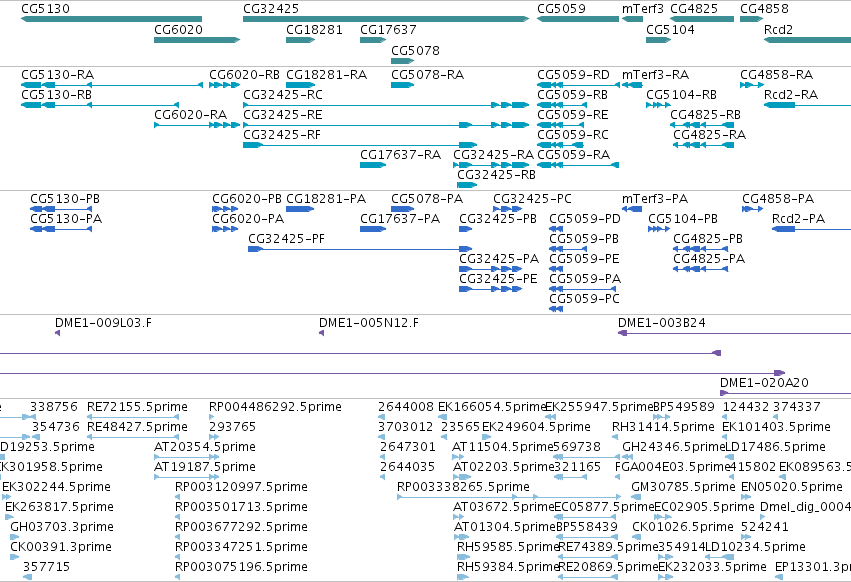This screenshot has height=582, width=851.
Task: Select the CG5059 gene bar in the top track
Action: [x=578, y=19]
